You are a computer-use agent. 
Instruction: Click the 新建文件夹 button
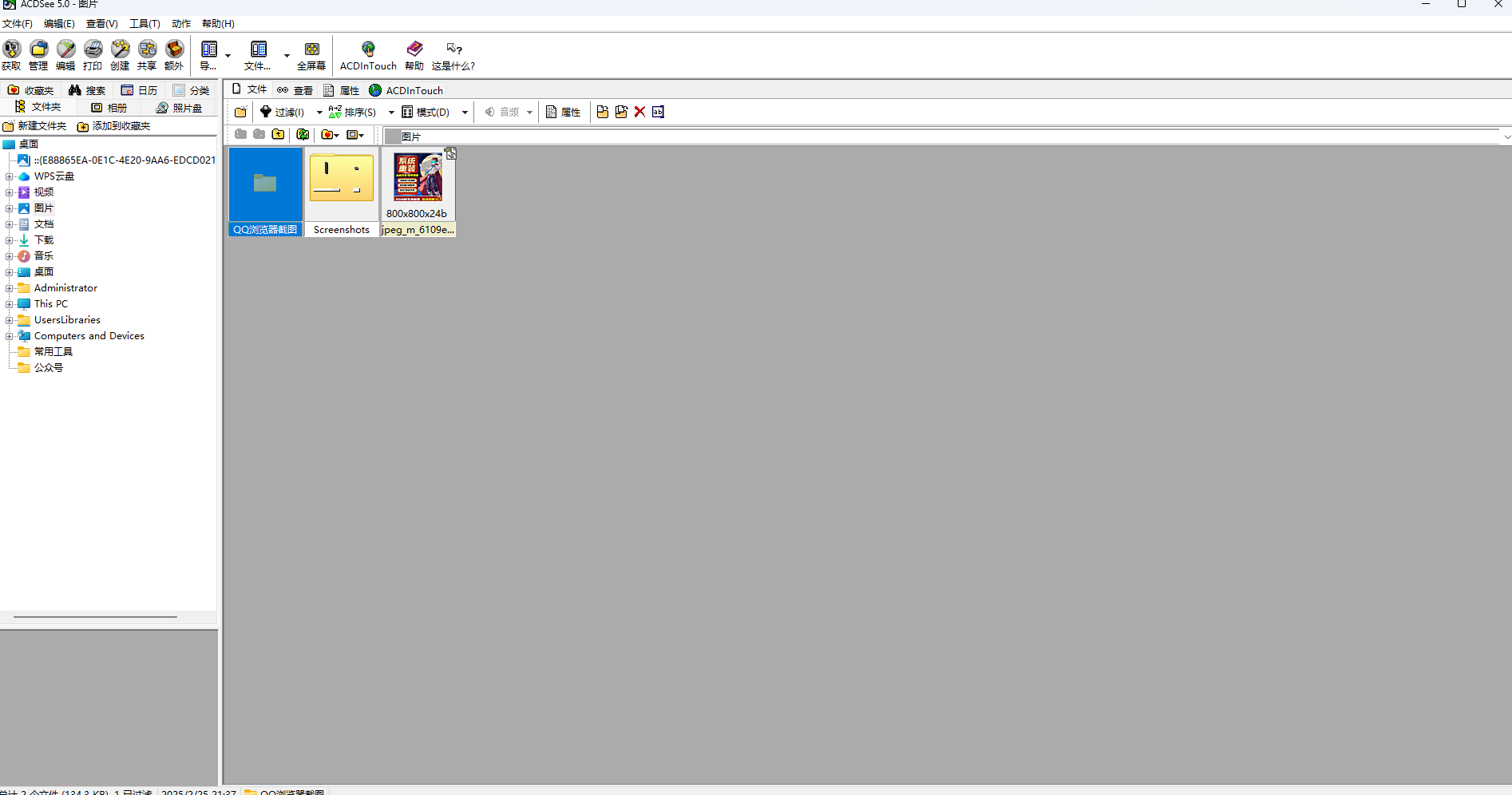point(35,126)
